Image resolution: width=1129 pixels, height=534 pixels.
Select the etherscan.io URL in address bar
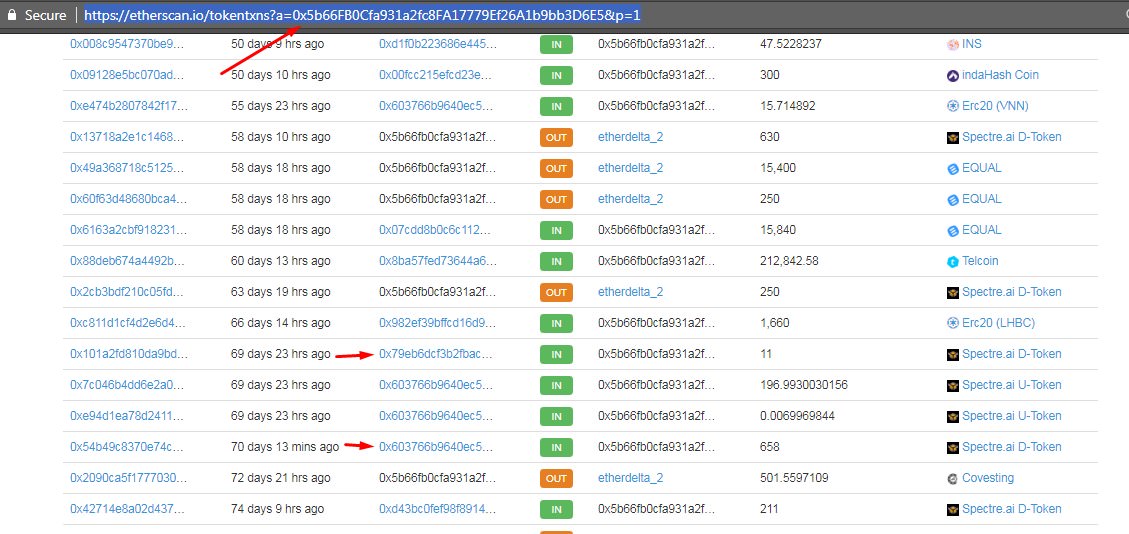point(362,15)
